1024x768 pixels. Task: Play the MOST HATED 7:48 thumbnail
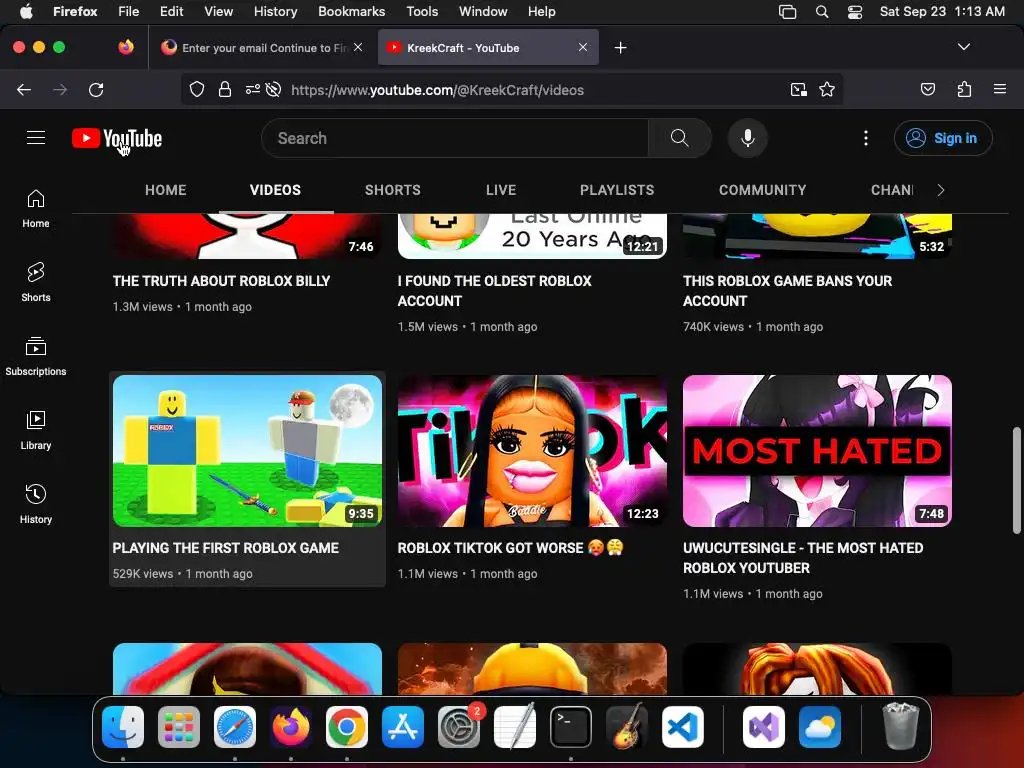[817, 451]
